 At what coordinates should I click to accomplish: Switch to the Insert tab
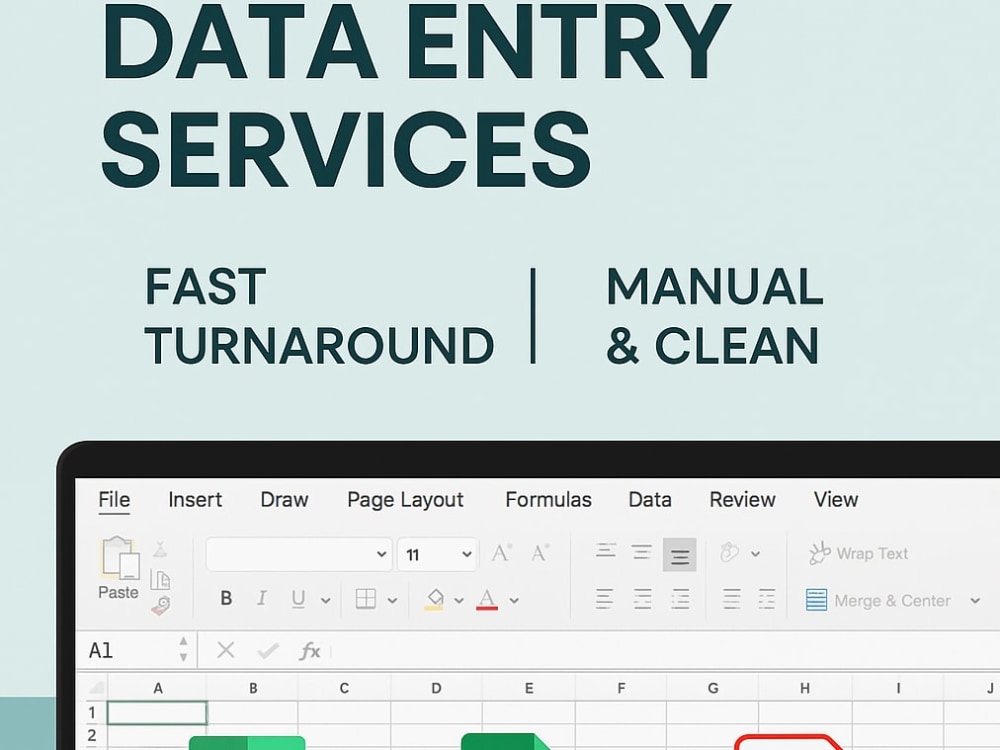[x=195, y=499]
